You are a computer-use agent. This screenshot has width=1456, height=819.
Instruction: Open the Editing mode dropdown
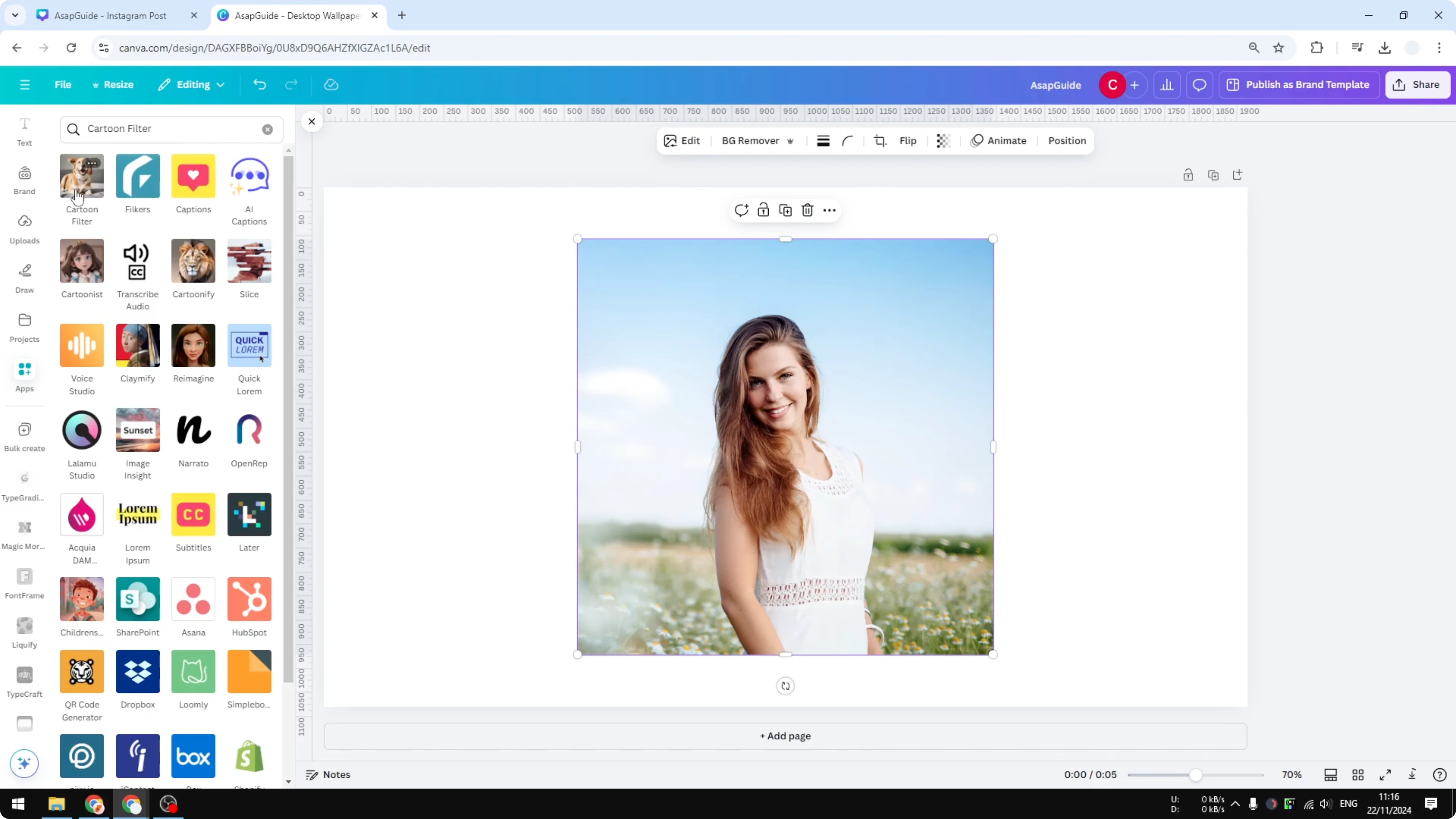click(x=191, y=84)
